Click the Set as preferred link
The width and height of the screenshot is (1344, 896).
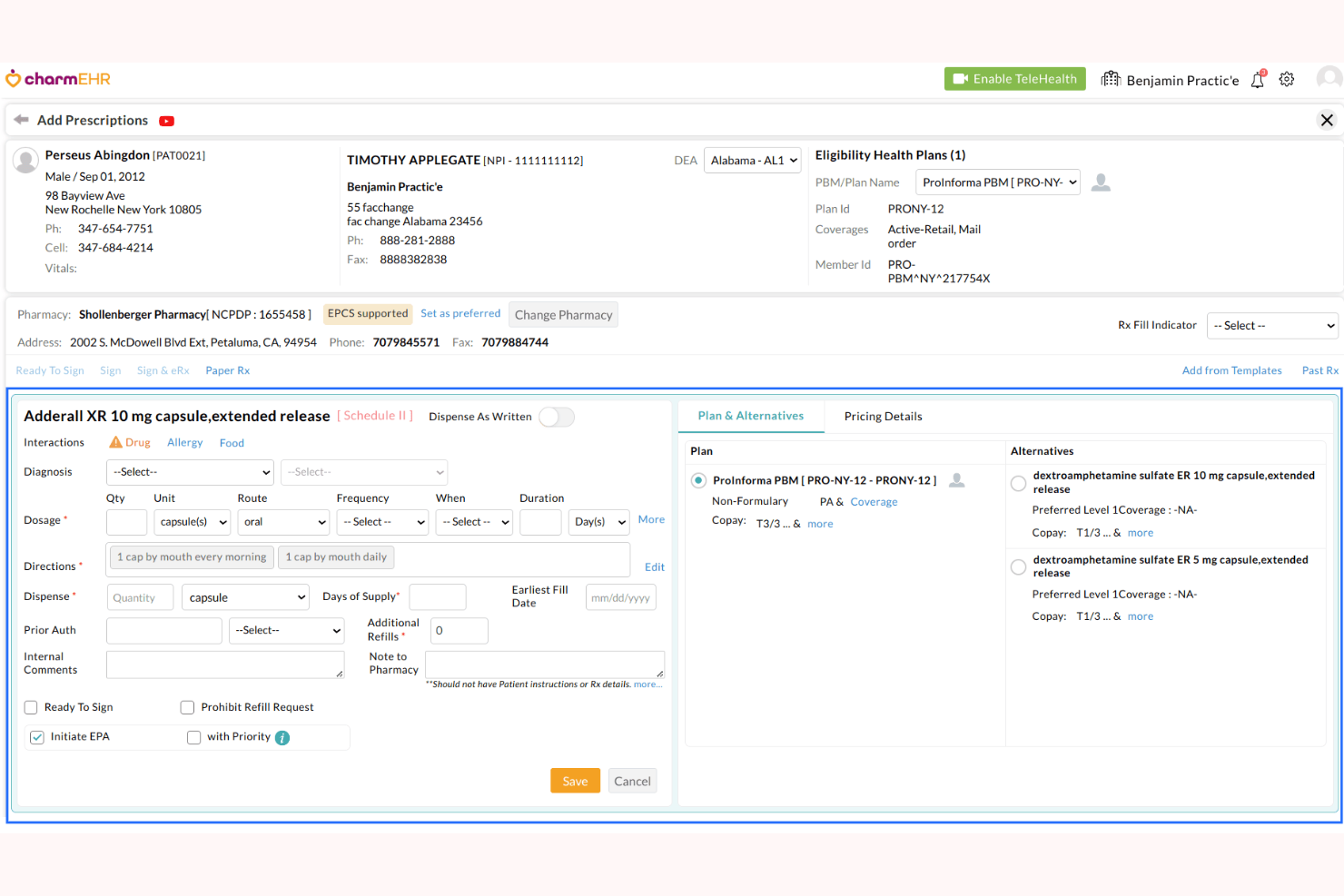tap(460, 313)
